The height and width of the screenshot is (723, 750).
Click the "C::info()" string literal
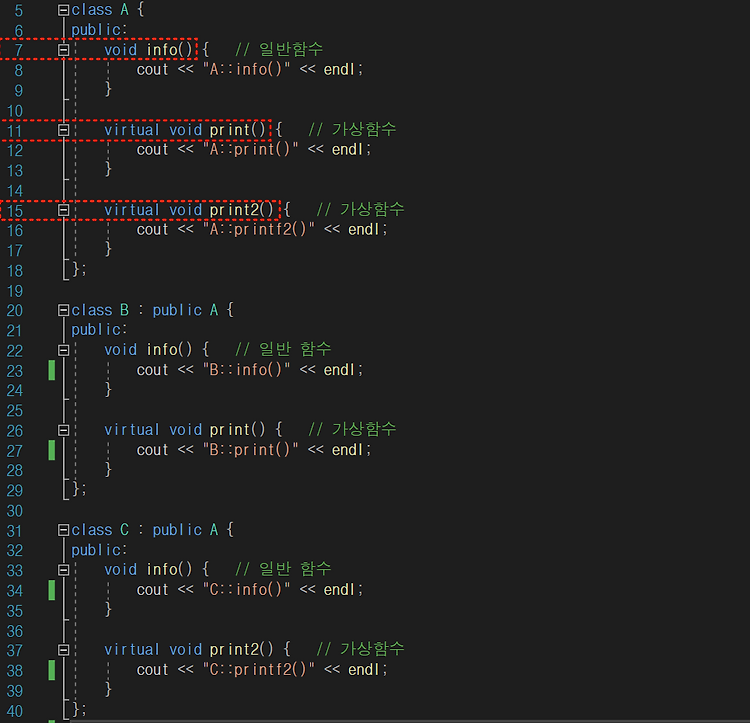(246, 590)
